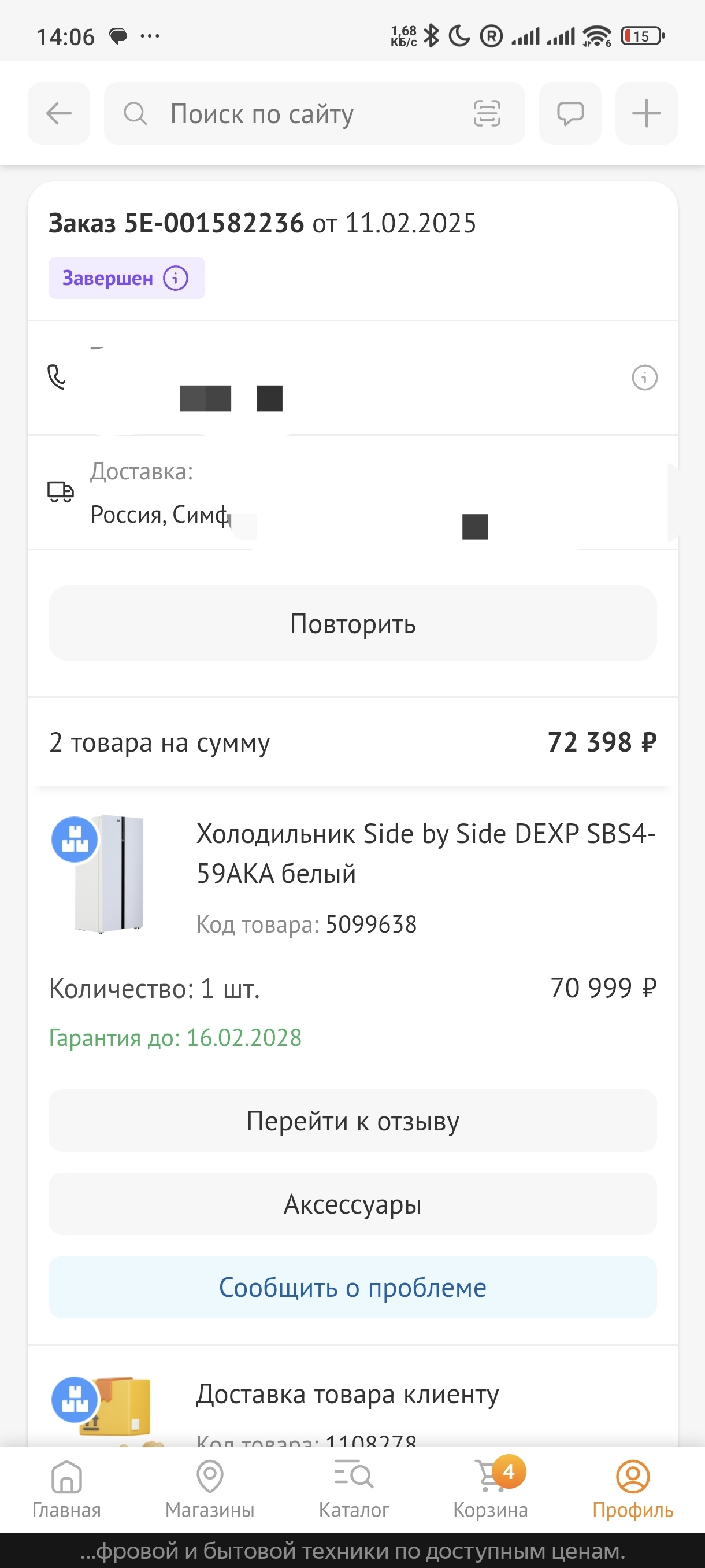Open the Холодильник Side by Side DEXP title

(425, 853)
